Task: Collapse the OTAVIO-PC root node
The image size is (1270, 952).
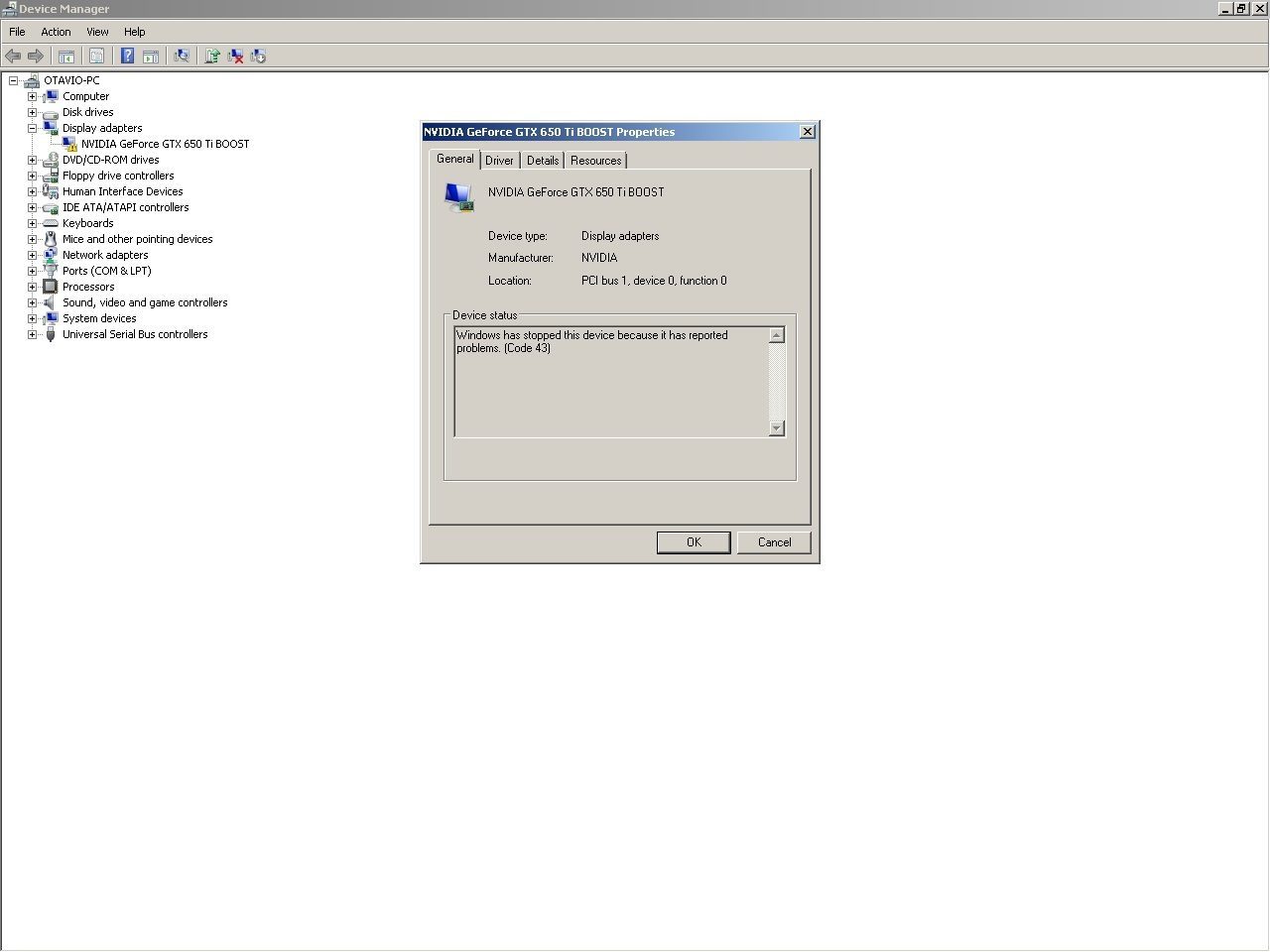Action: [13, 80]
